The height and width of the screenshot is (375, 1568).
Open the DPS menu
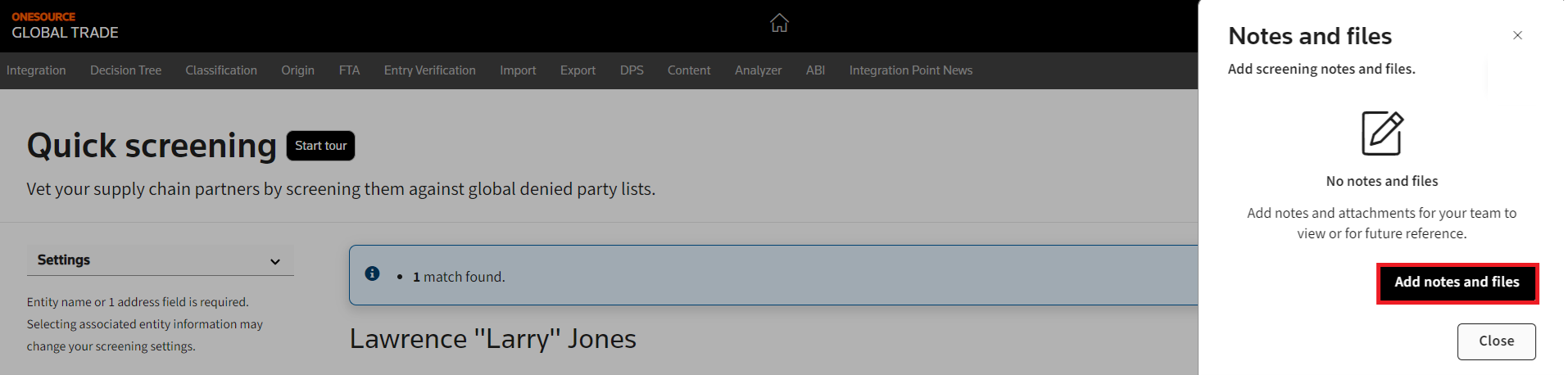[632, 70]
